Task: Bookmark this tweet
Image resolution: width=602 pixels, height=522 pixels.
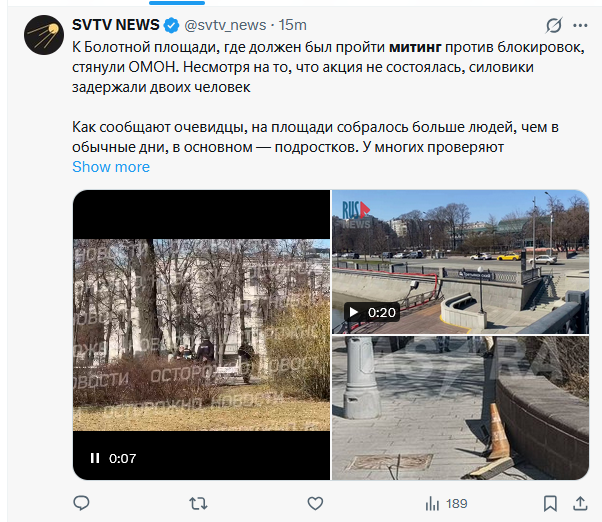Action: (x=550, y=503)
